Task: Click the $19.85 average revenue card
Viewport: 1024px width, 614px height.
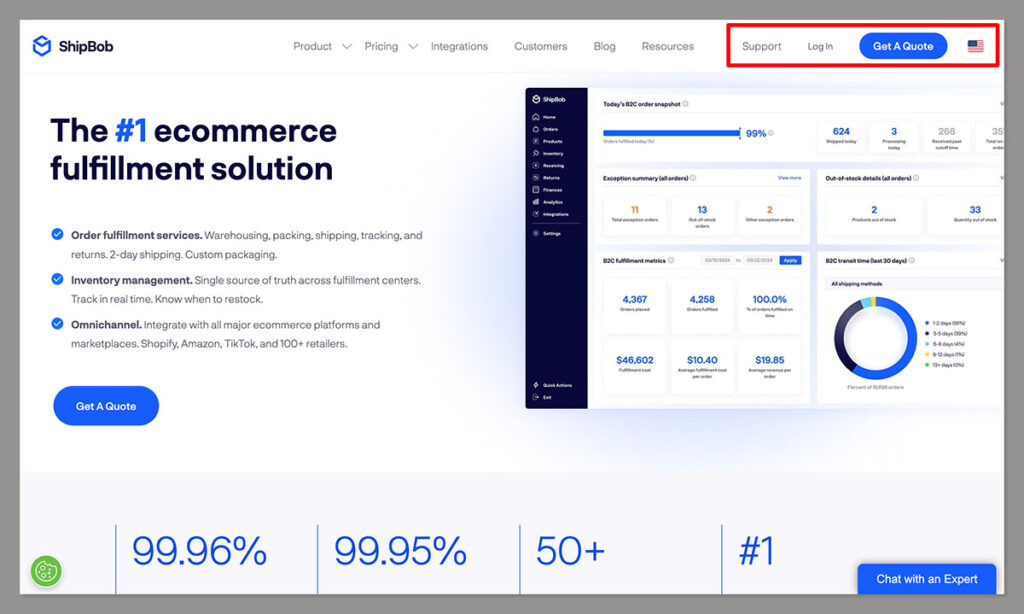Action: pos(769,366)
